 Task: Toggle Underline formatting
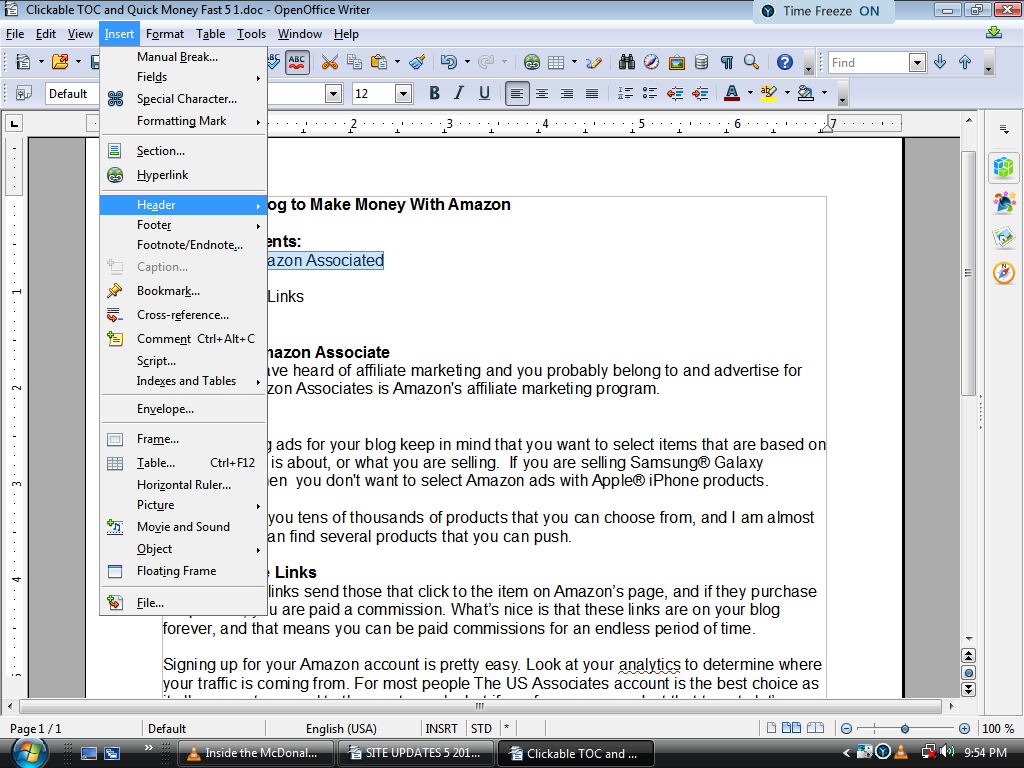[484, 93]
